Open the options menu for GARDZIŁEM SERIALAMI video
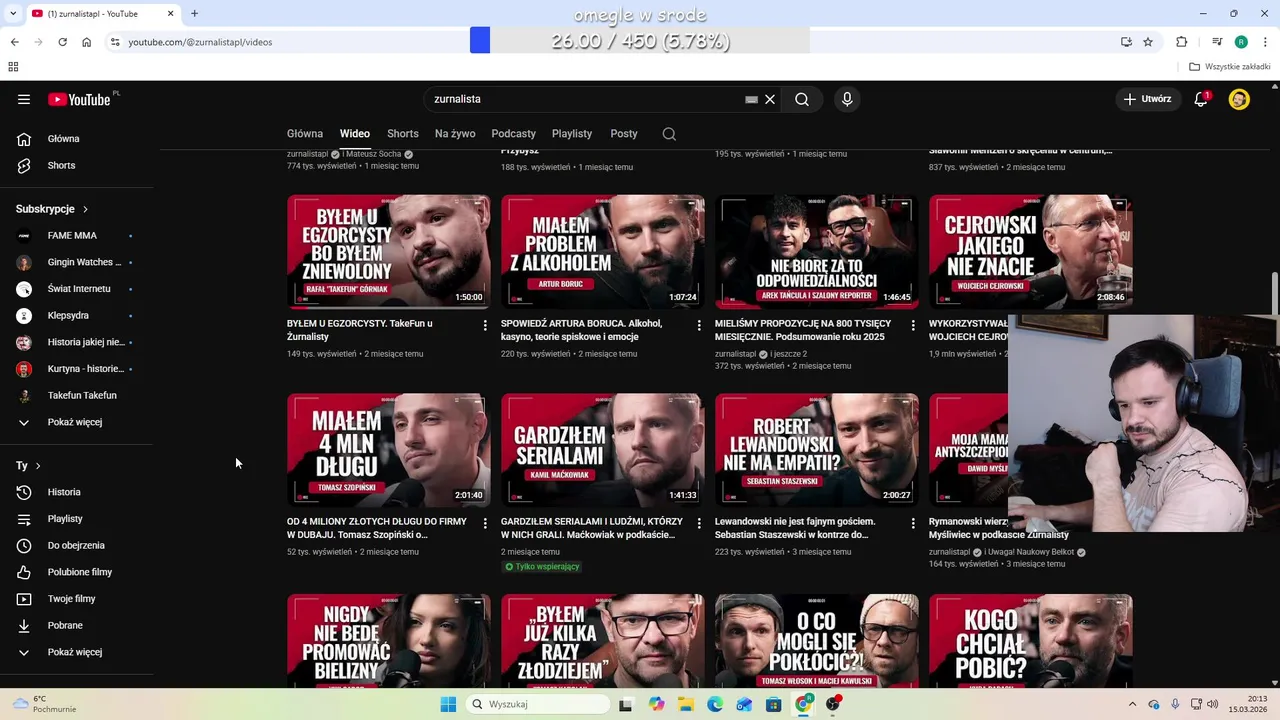The width and height of the screenshot is (1280, 720). tap(699, 523)
